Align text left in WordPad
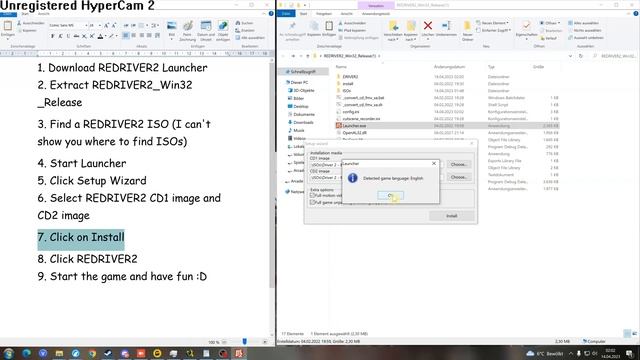 (126, 36)
